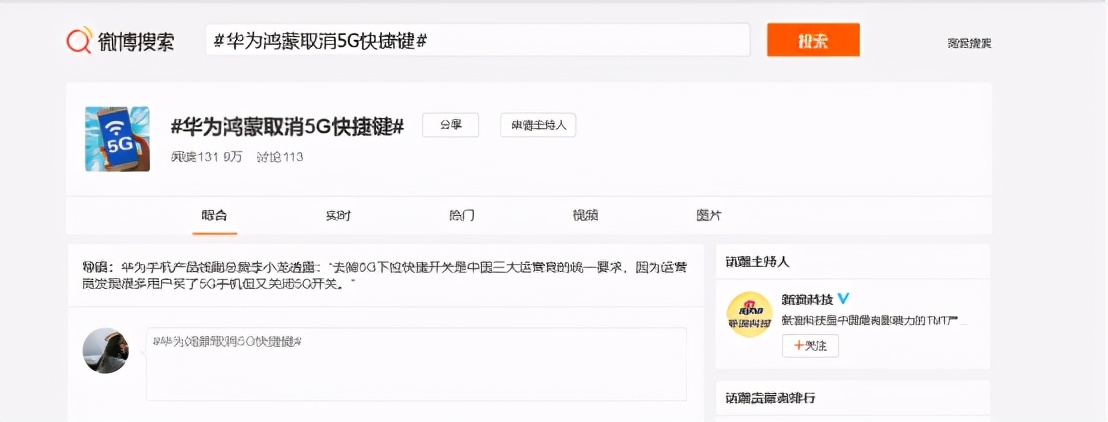The image size is (1108, 422).
Task: Switch to the second (real-time) tab
Action: point(338,216)
